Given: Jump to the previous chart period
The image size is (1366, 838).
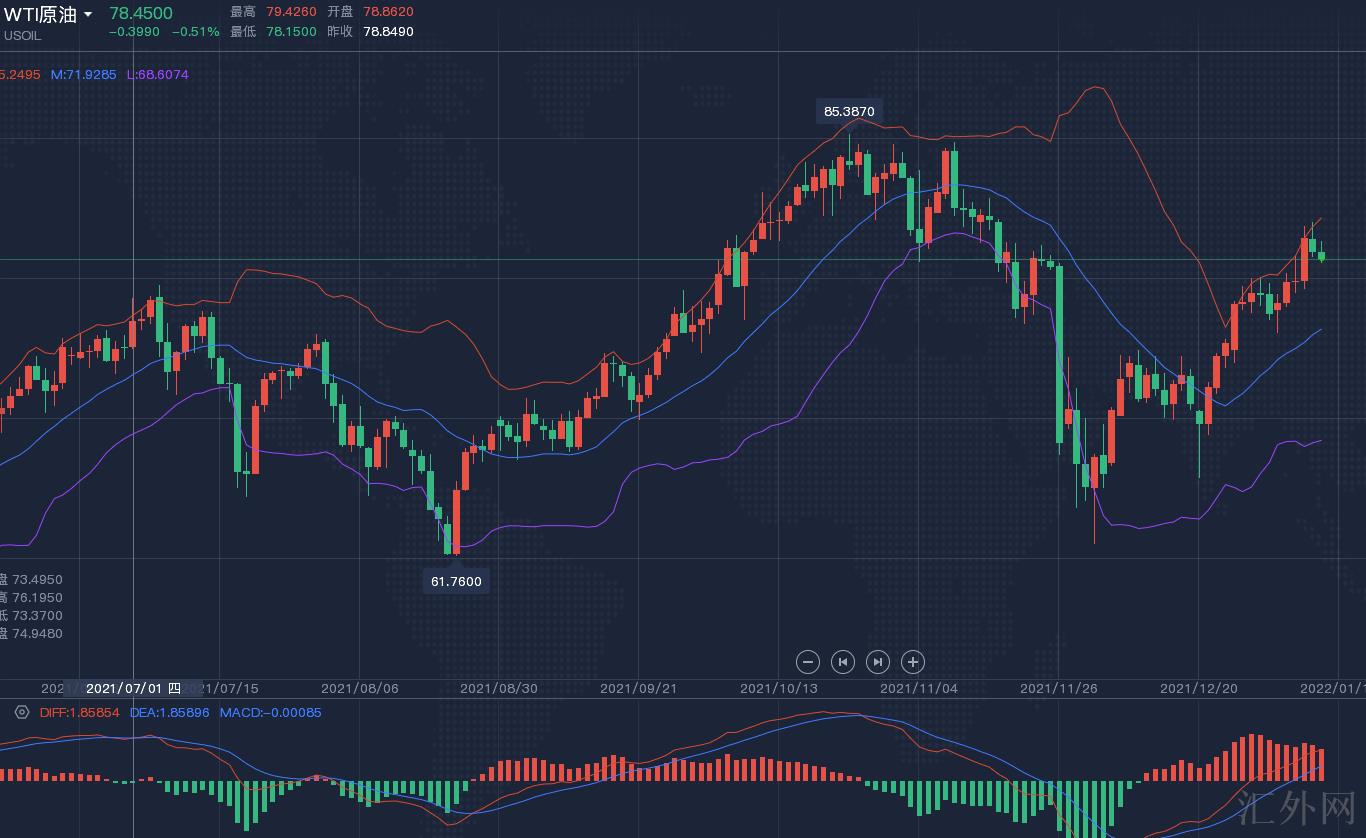Looking at the screenshot, I should click(843, 662).
